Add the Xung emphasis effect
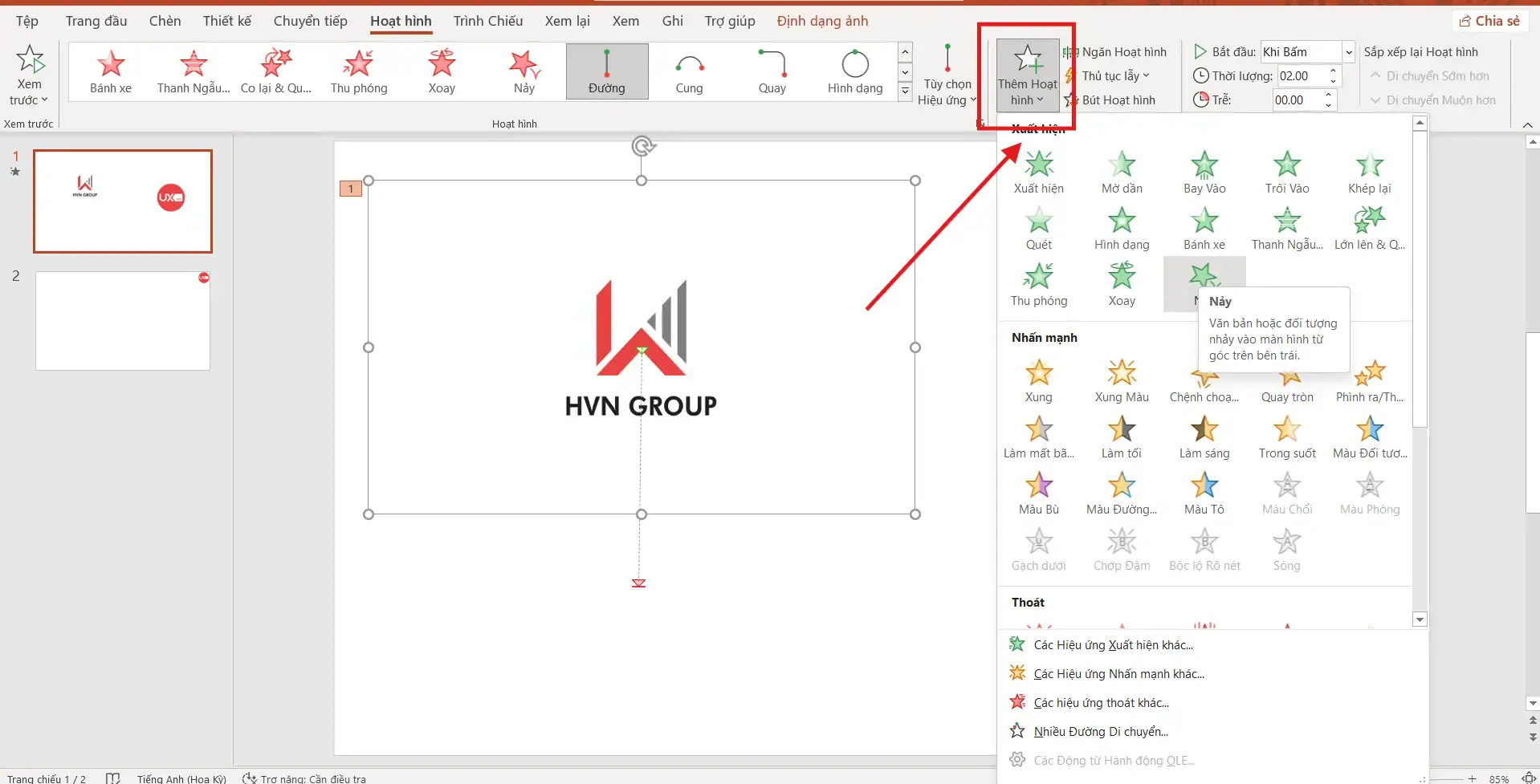The height and width of the screenshot is (784, 1540). [x=1039, y=382]
